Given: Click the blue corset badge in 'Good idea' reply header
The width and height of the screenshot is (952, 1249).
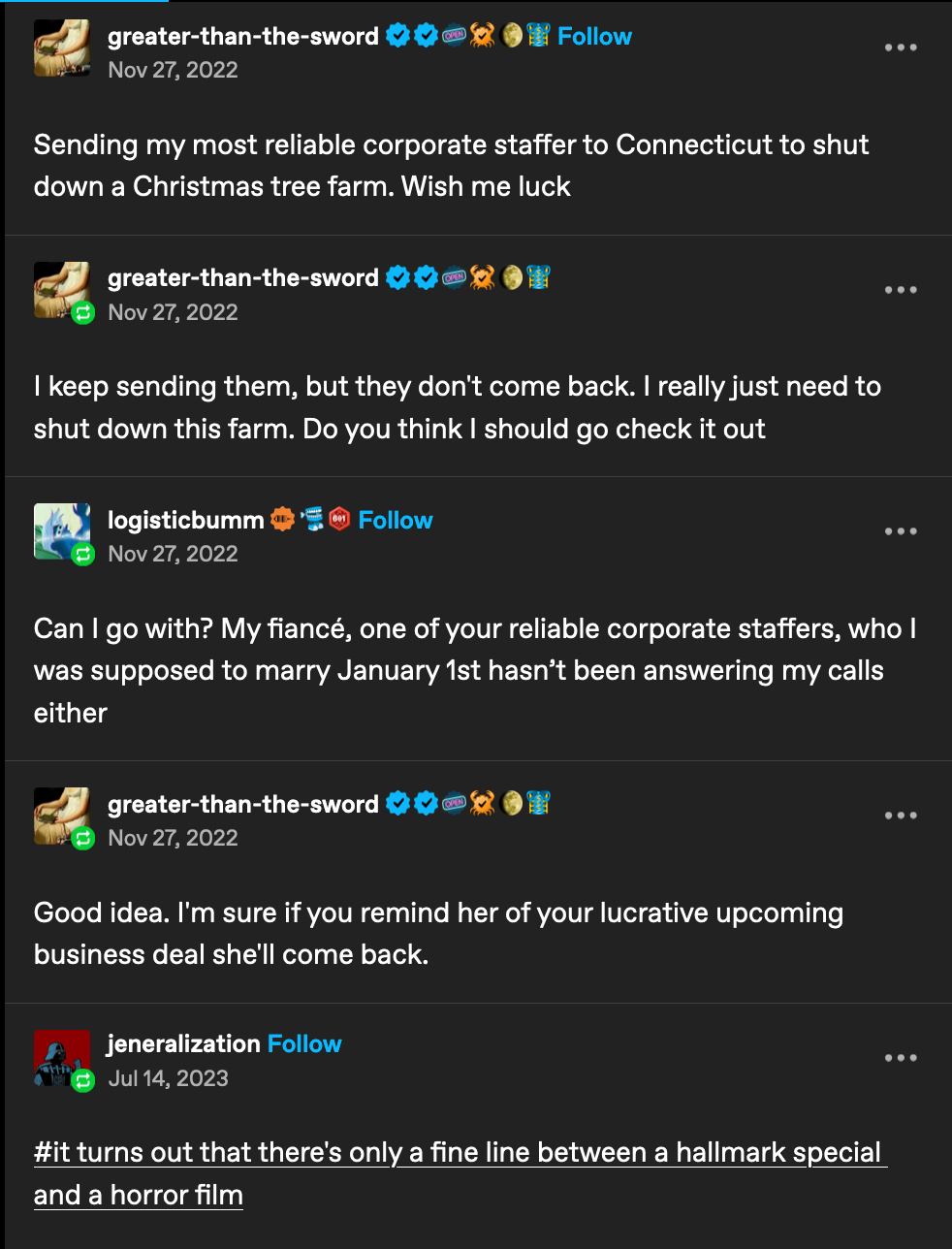Looking at the screenshot, I should 539,804.
